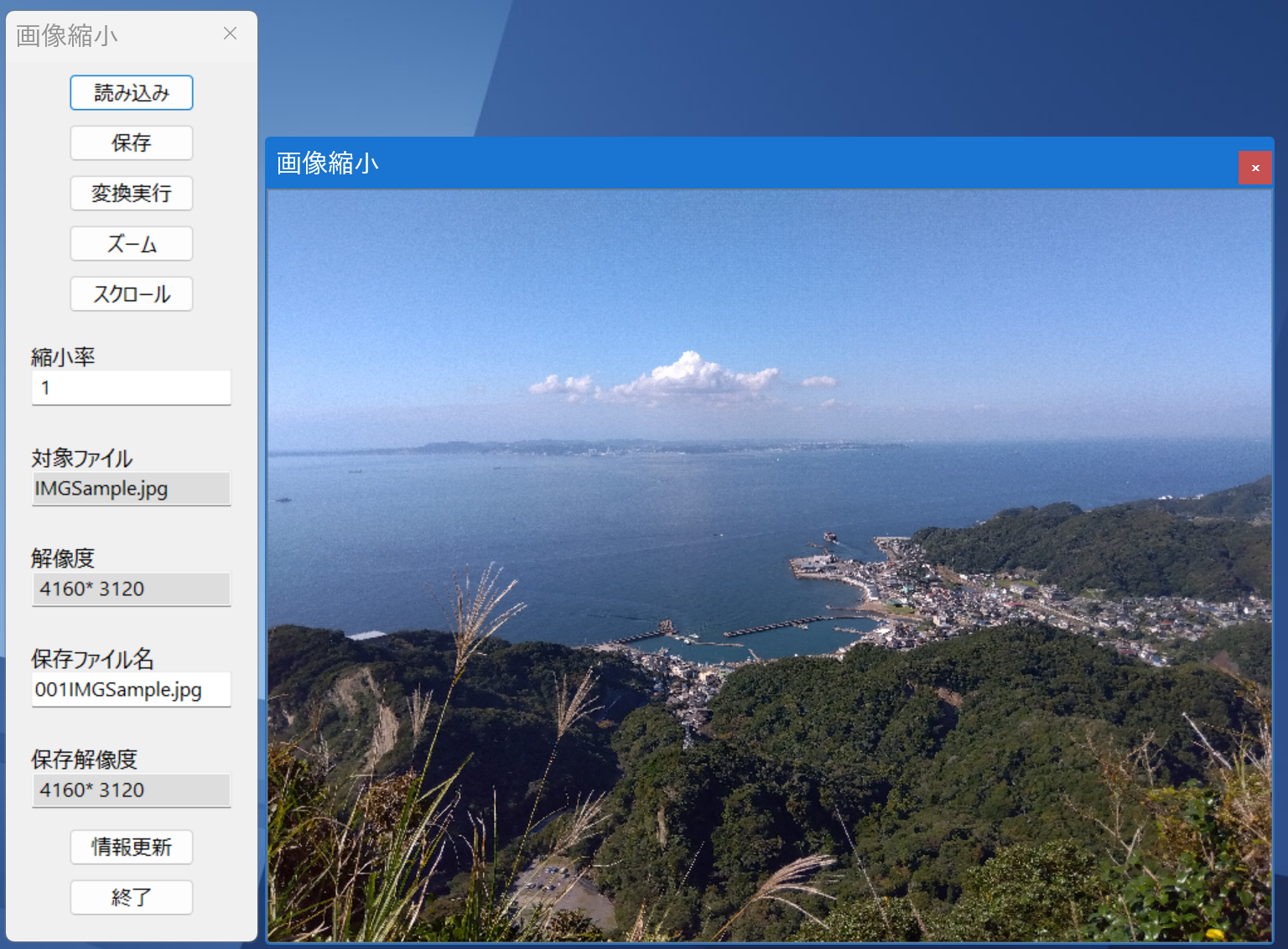Screen dimensions: 1288x949
Task: Click the blue 画像縮小 preview title bar
Action: tap(755, 163)
